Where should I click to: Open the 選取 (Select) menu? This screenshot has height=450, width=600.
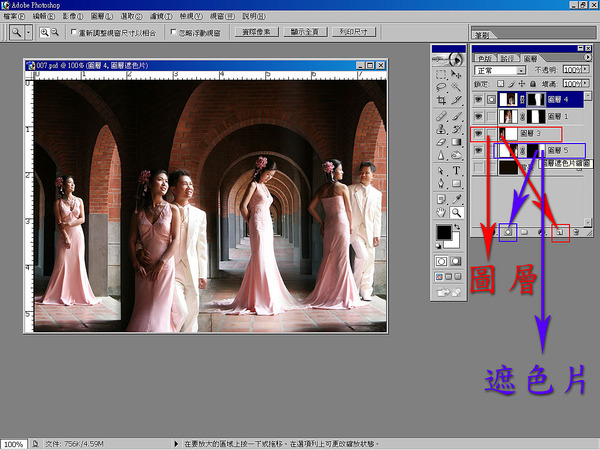pyautogui.click(x=131, y=16)
